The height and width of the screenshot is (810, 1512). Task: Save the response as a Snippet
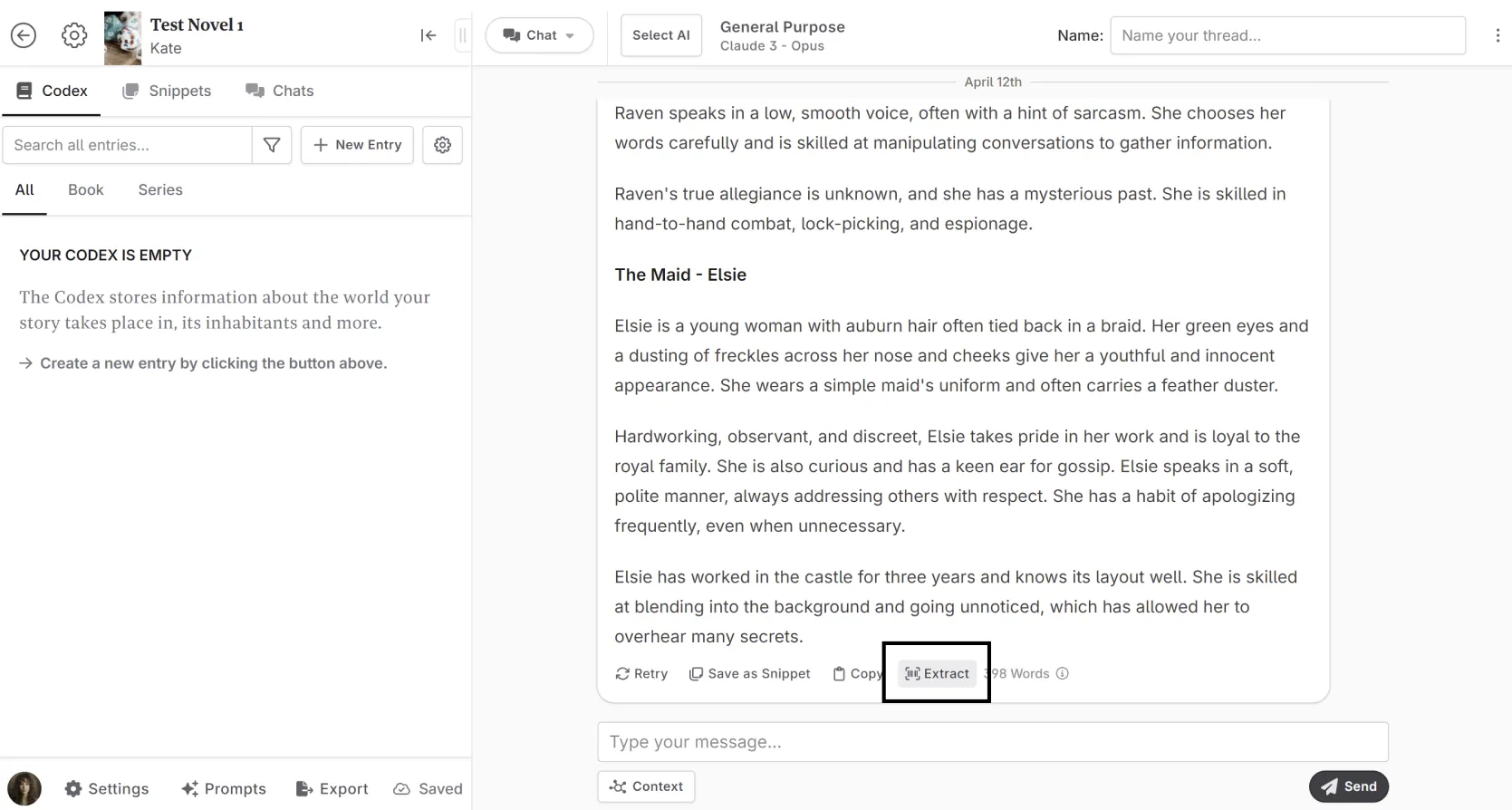750,673
